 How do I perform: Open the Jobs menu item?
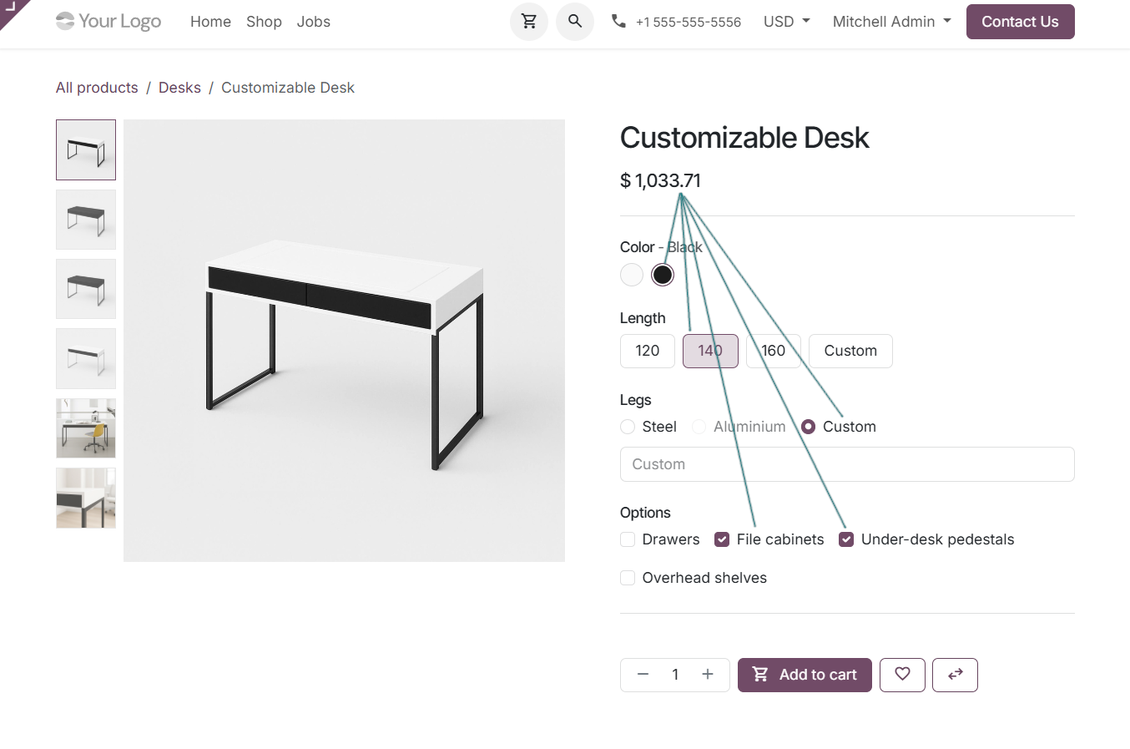pos(313,22)
